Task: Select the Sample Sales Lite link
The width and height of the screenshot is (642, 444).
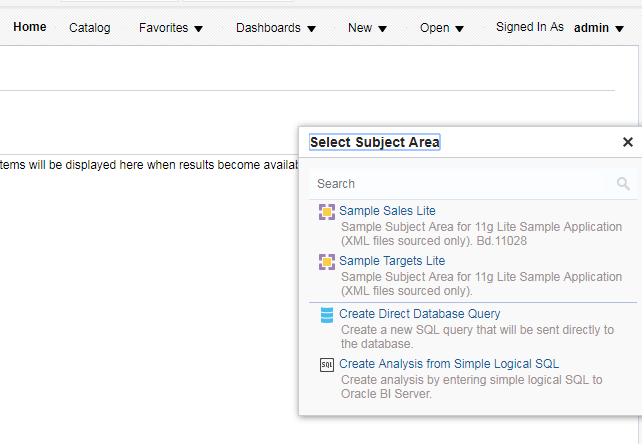Action: coord(387,211)
